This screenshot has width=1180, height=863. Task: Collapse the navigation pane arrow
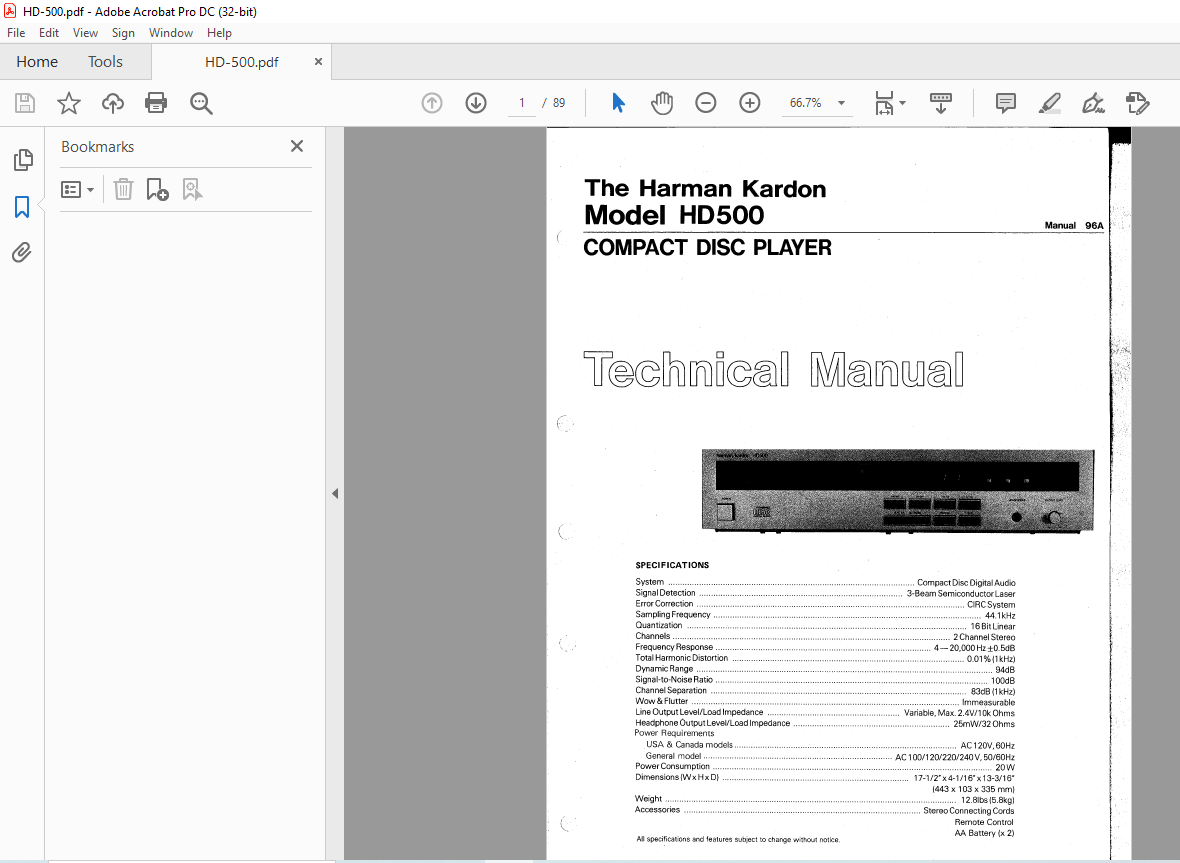[x=335, y=494]
